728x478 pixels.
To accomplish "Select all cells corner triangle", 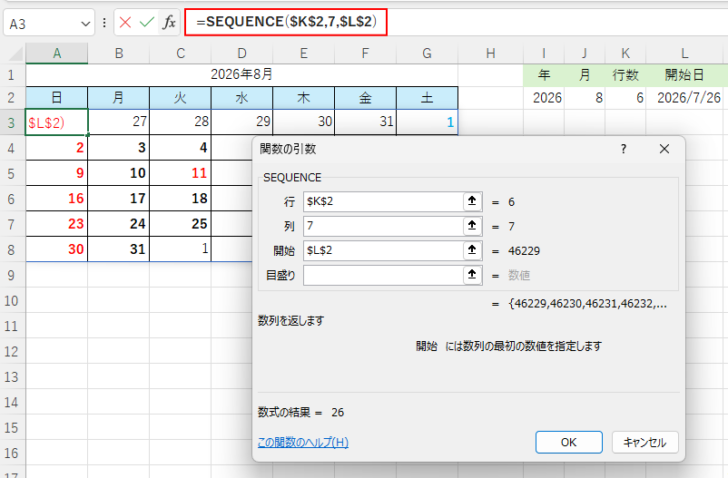I will 15,54.
